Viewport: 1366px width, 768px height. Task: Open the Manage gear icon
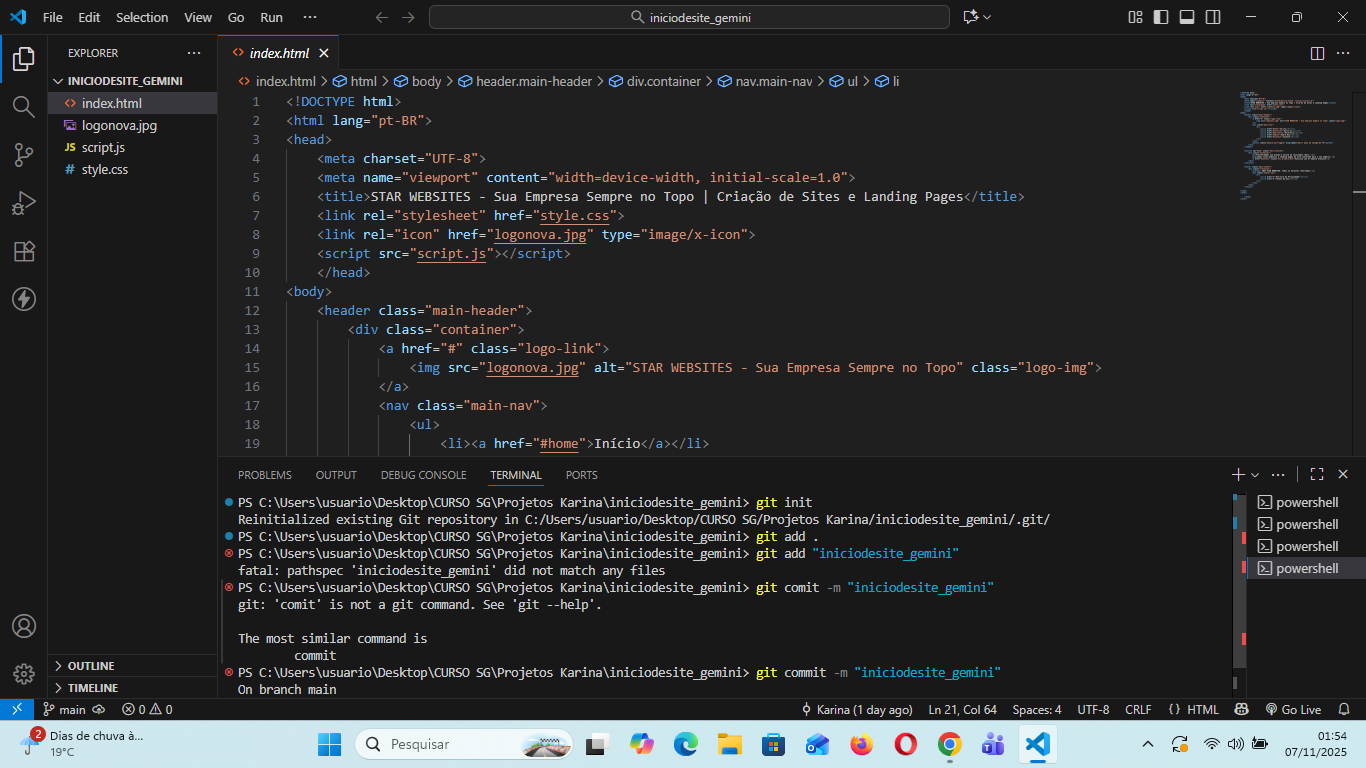[24, 673]
